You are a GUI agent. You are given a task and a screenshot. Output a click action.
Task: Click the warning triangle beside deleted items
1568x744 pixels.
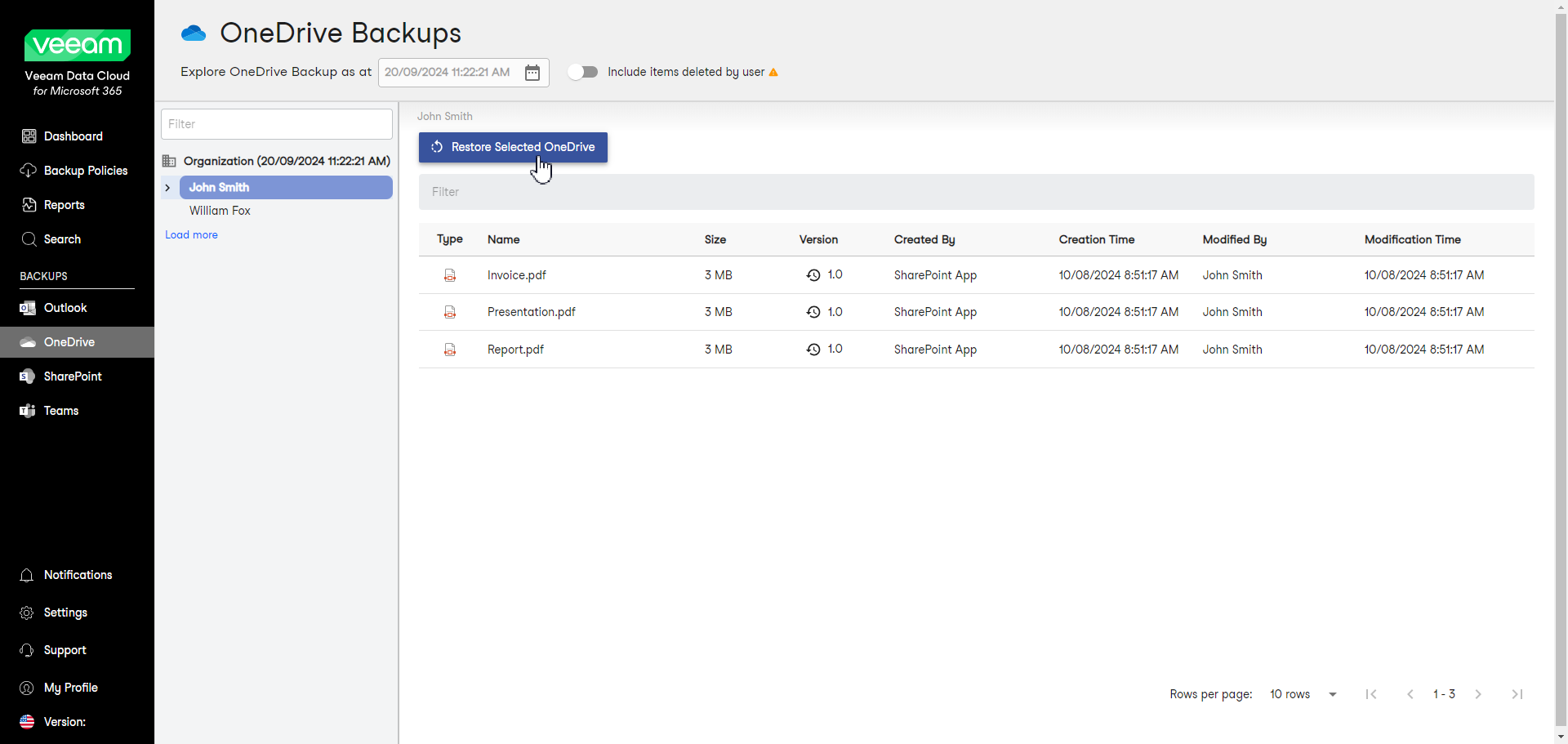pyautogui.click(x=773, y=73)
